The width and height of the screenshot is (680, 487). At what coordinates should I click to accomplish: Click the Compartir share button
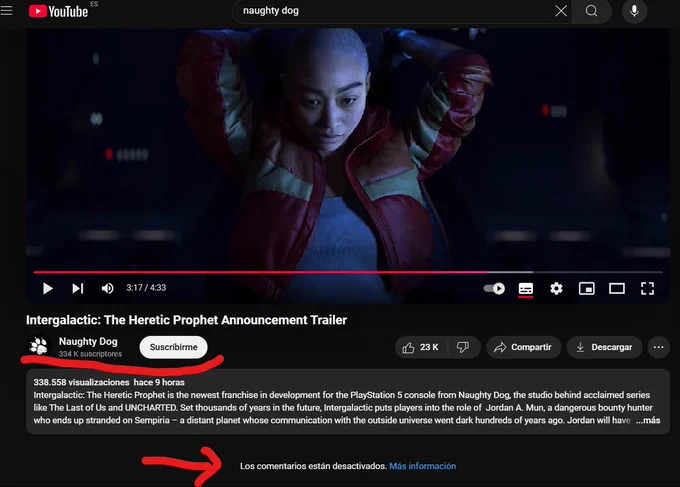click(523, 347)
